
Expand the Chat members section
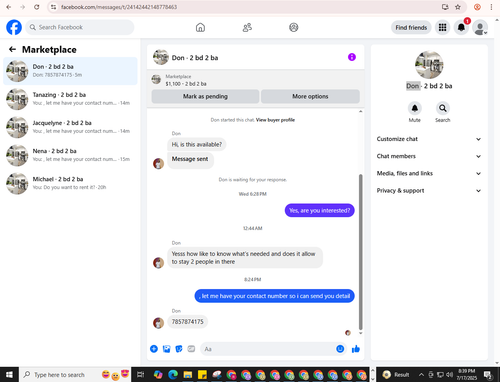click(429, 156)
